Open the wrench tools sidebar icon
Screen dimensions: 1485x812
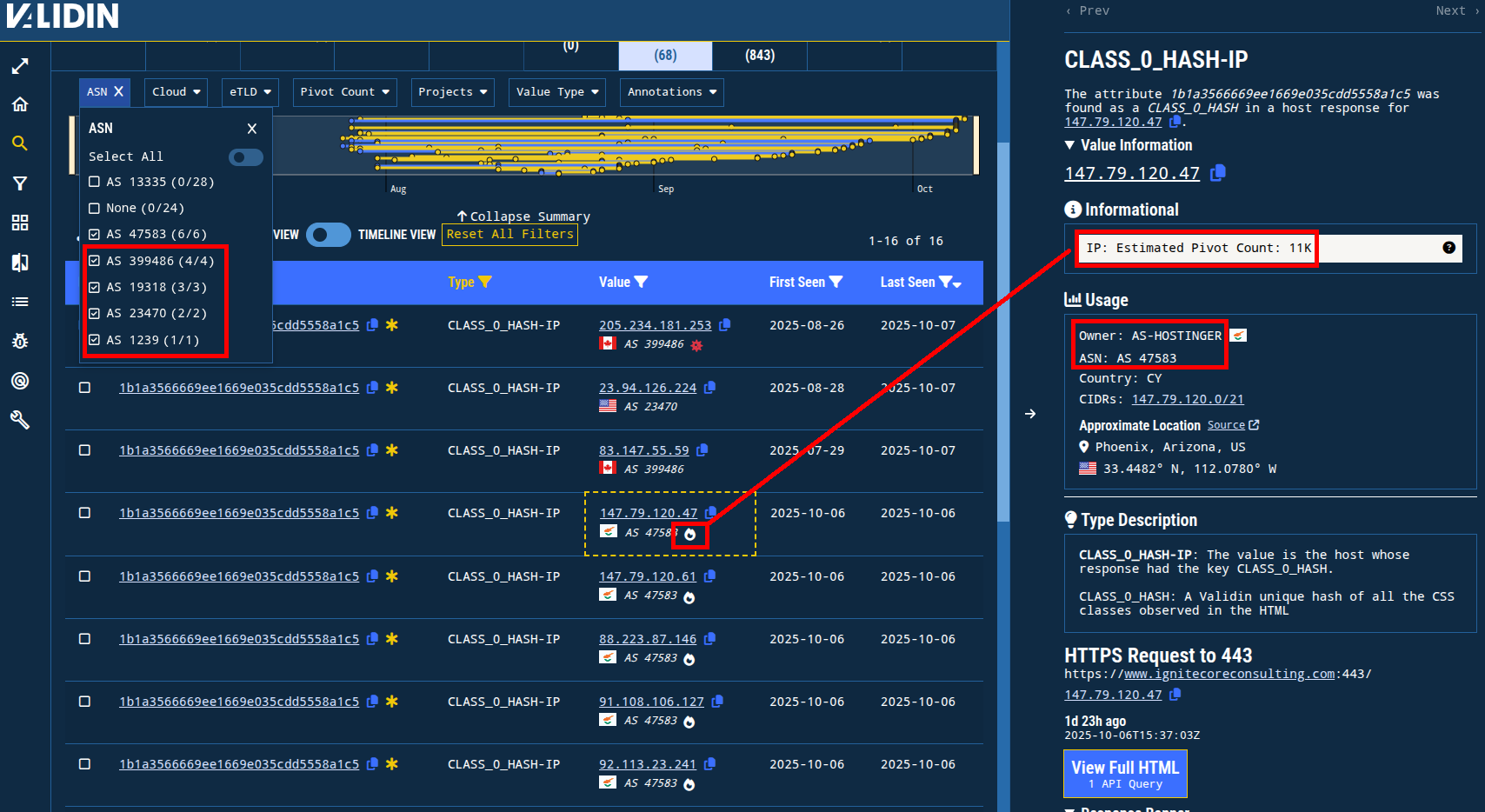coord(20,420)
